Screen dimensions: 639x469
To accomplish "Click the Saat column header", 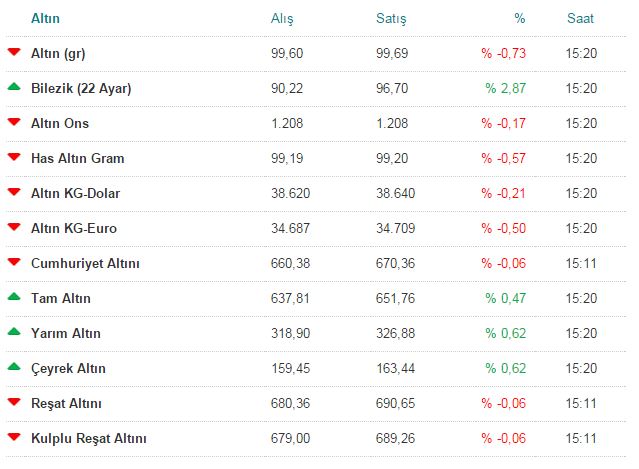I will [x=580, y=18].
